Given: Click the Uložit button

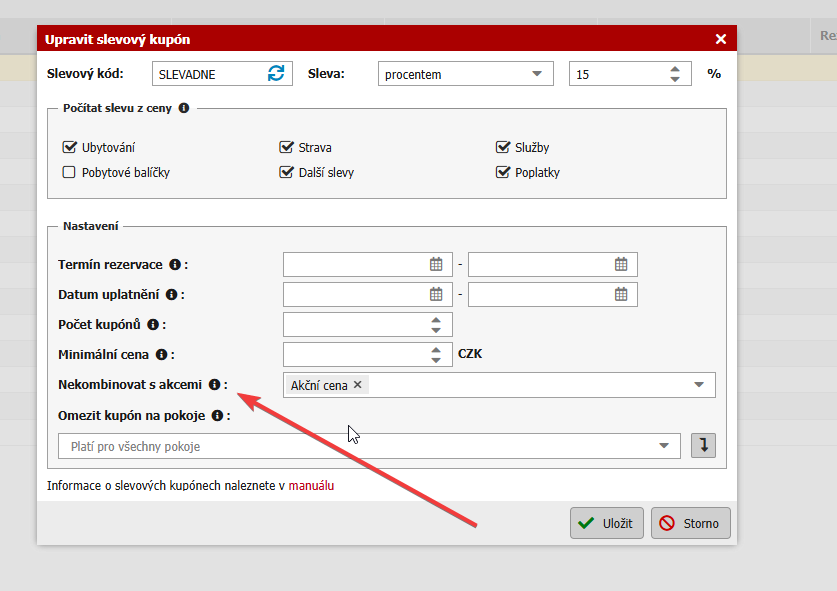Looking at the screenshot, I should pyautogui.click(x=607, y=523).
